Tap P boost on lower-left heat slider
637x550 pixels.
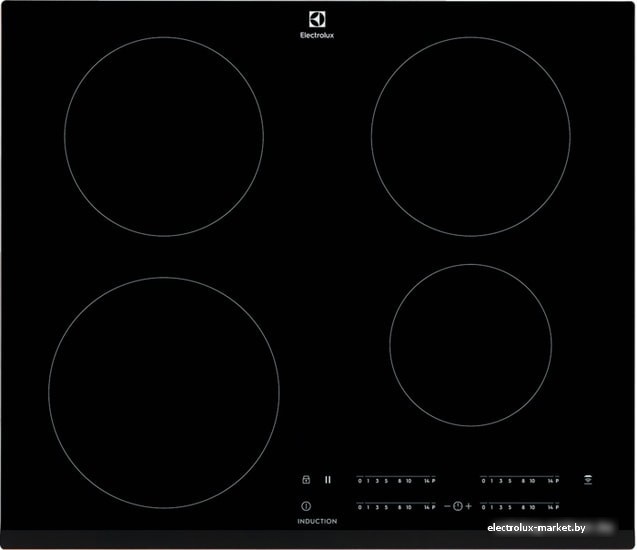[x=433, y=507]
